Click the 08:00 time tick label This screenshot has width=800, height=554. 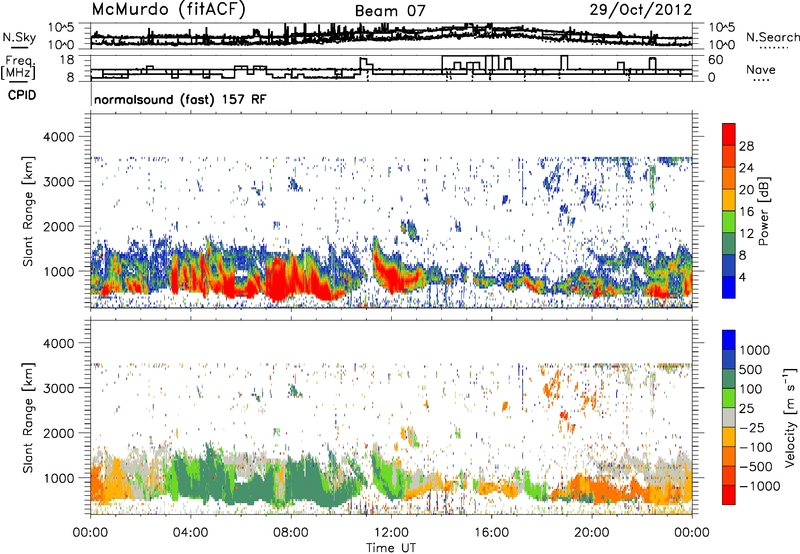pyautogui.click(x=291, y=533)
